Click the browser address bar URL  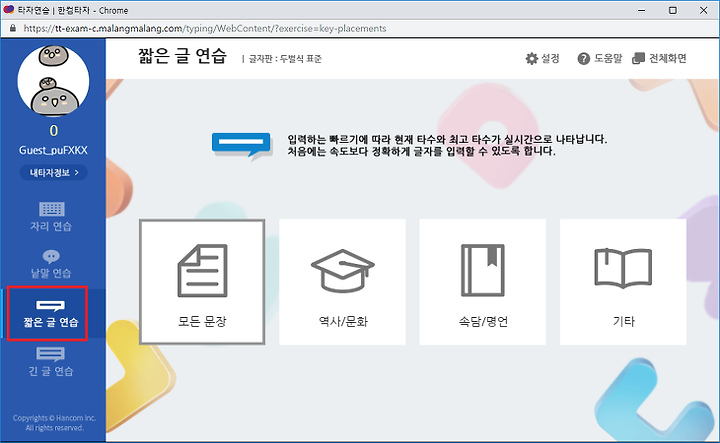tap(205, 28)
